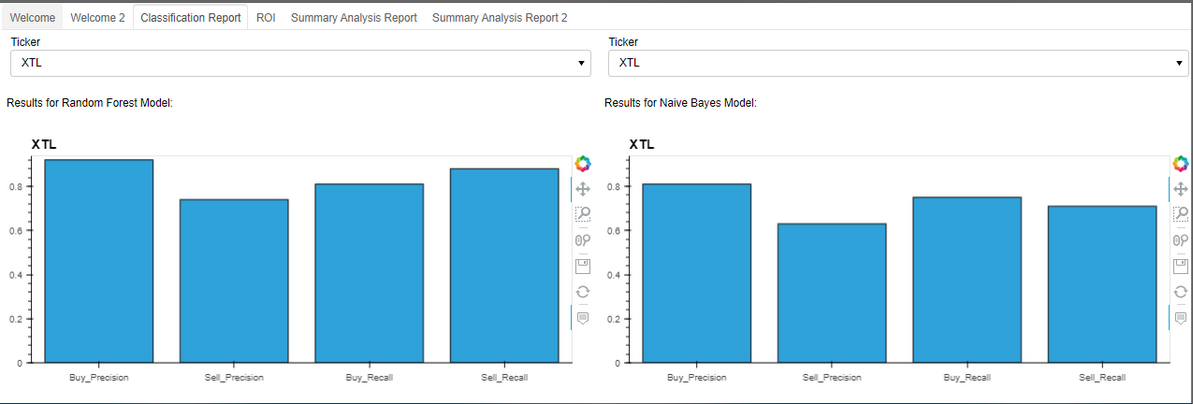
Task: Activate Pan tool on Naive Bayes chart
Action: click(1180, 189)
